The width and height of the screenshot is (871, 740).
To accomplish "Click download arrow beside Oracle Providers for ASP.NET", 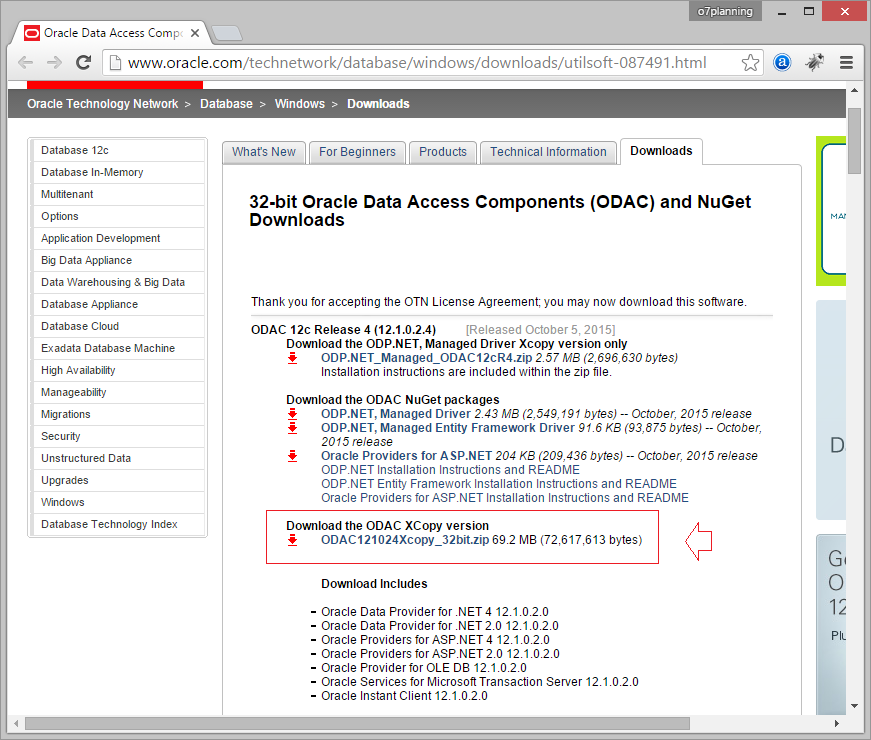I will pos(293,456).
